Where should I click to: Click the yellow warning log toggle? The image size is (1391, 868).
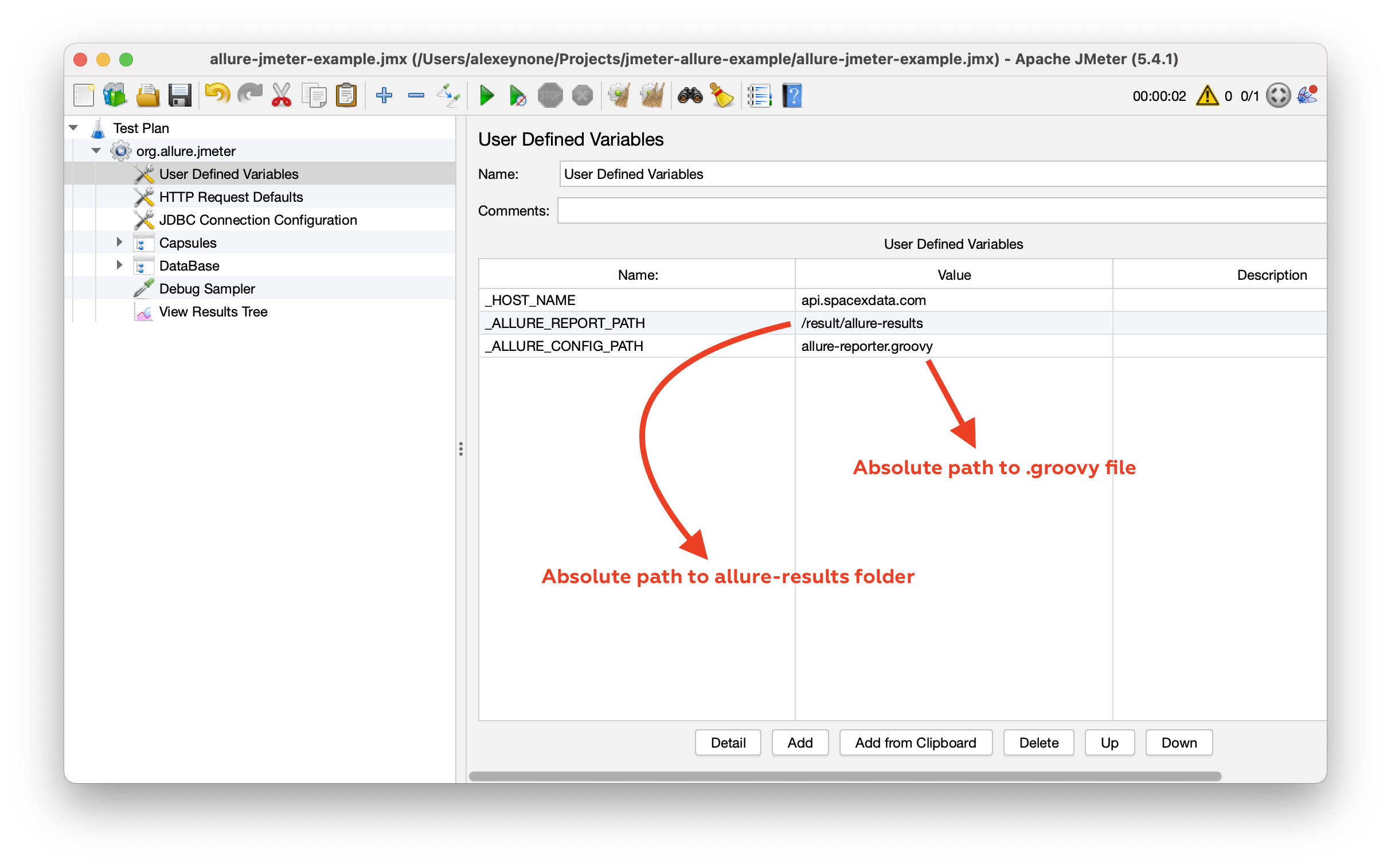point(1207,96)
